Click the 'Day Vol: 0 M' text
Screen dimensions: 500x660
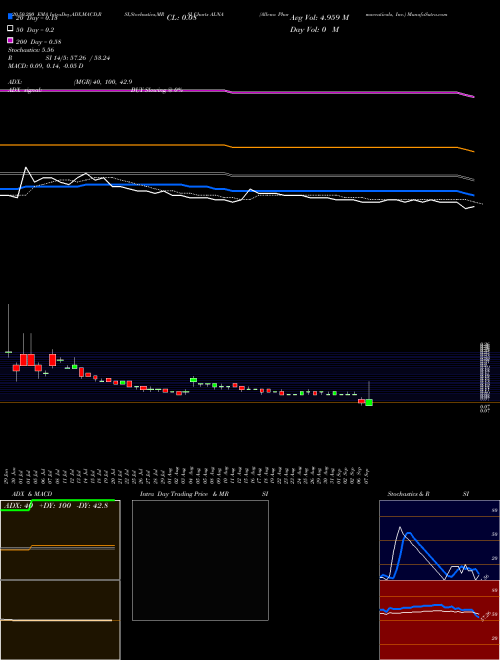click(314, 30)
